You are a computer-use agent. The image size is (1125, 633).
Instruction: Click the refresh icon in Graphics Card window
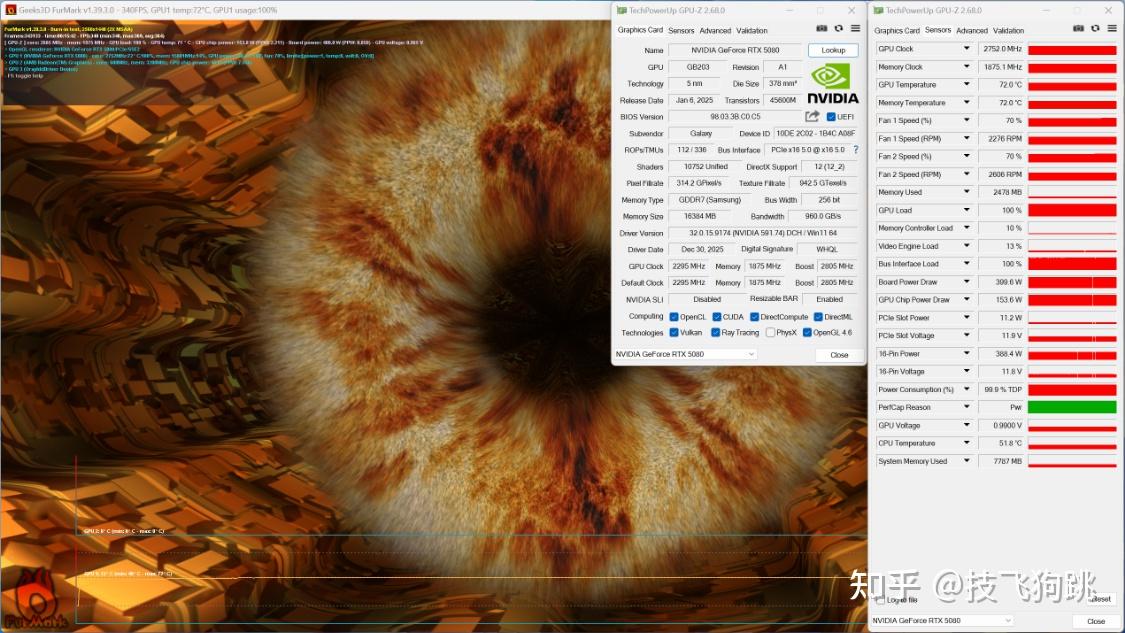click(x=838, y=29)
